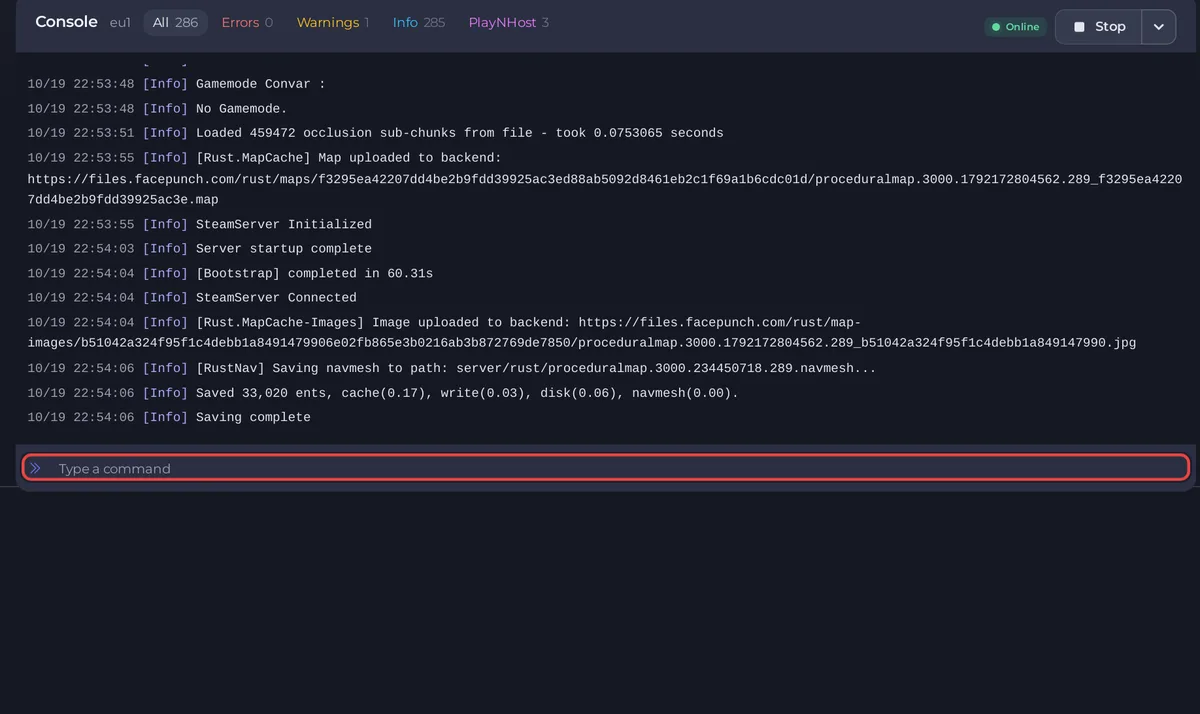
Task: Select the '[Bootstrap] completed in 60.31s' line
Action: click(x=230, y=274)
